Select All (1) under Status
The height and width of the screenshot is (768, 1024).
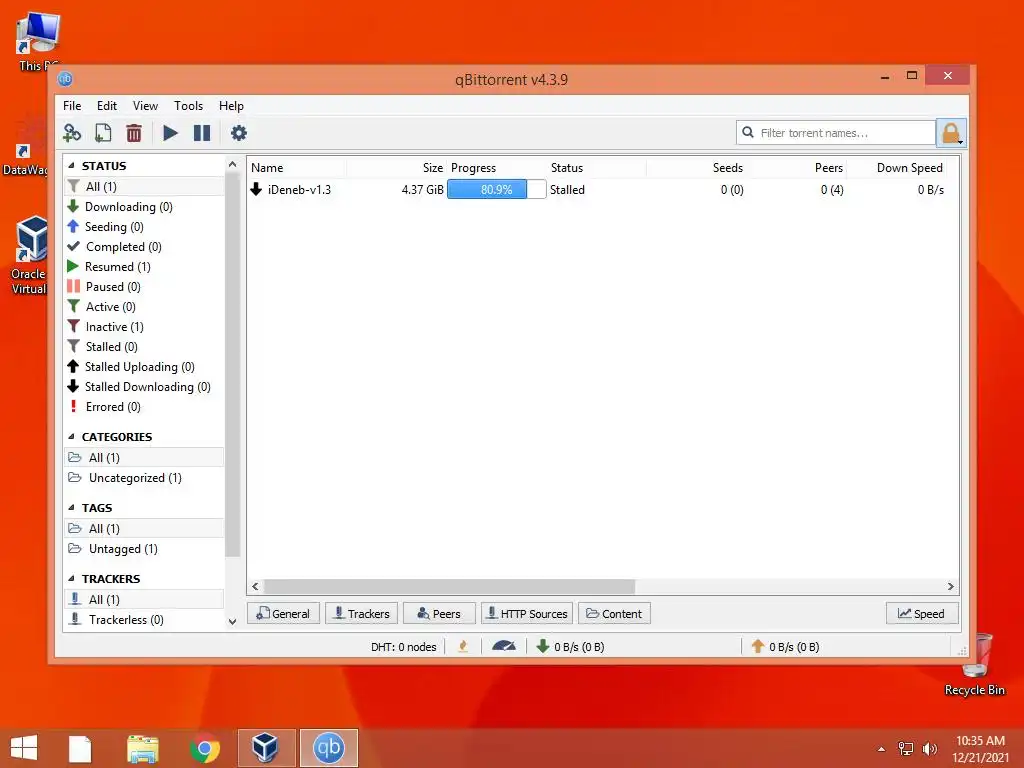144,187
